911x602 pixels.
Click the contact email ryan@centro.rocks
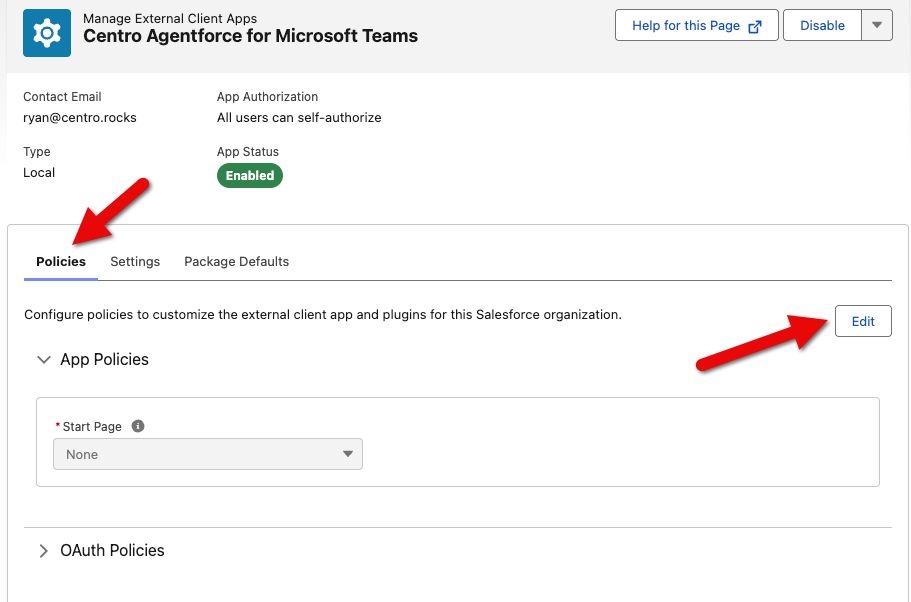(x=80, y=117)
